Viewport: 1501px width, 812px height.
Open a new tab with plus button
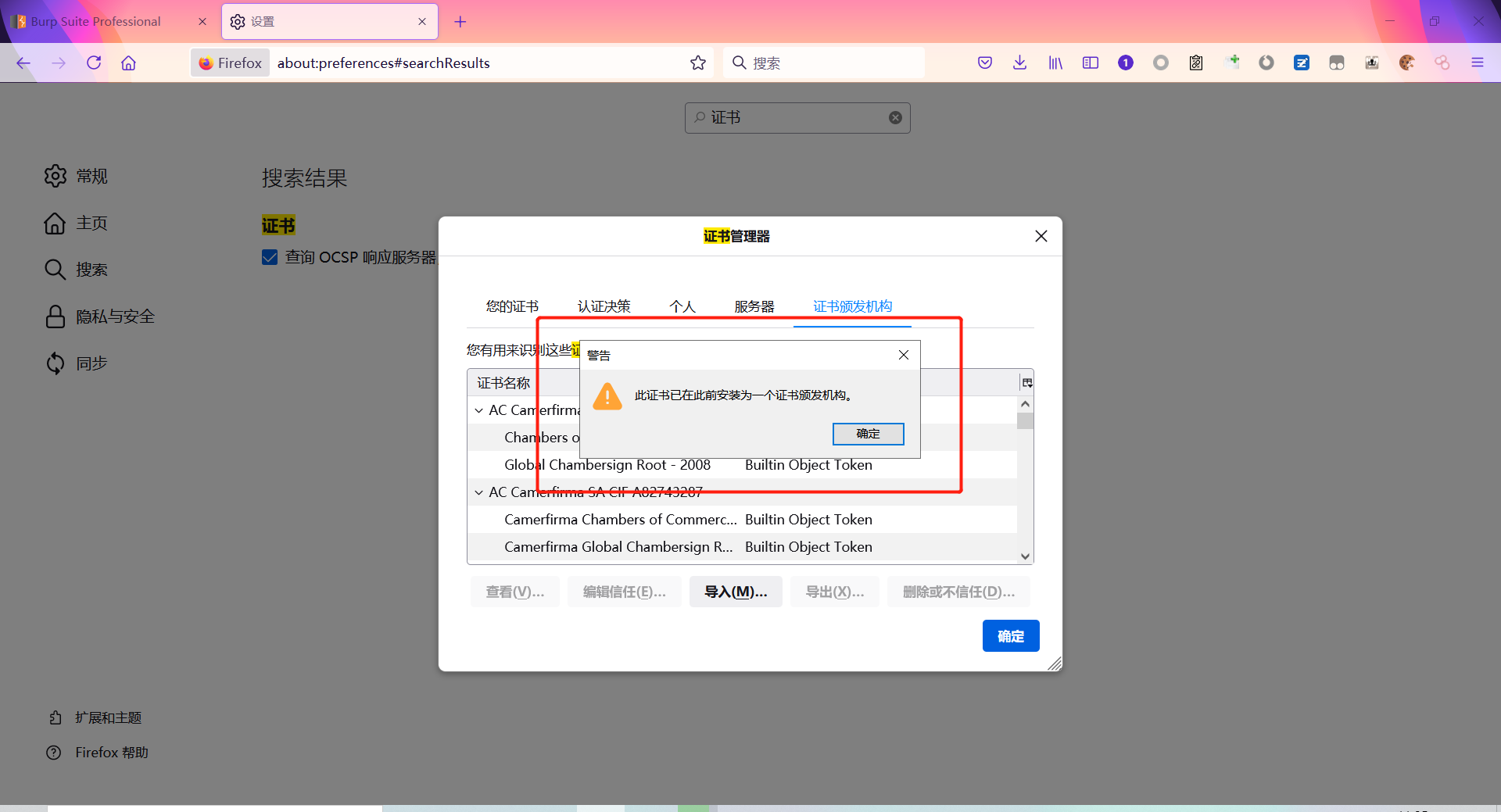click(x=460, y=22)
